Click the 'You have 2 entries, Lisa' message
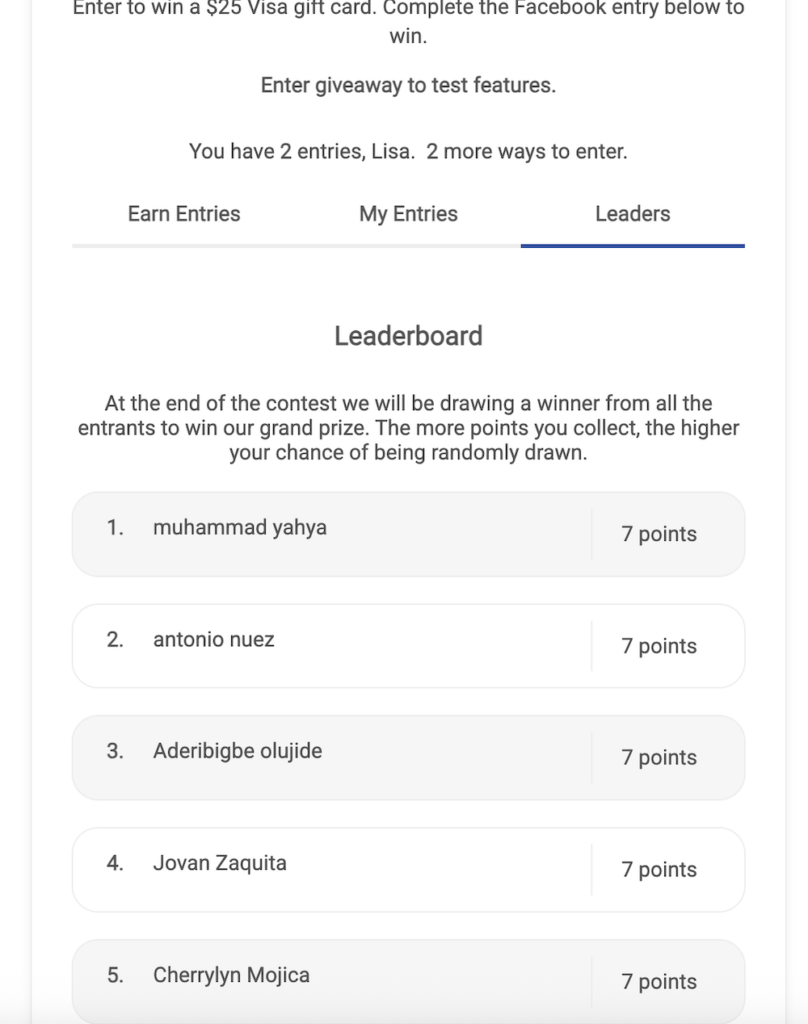The height and width of the screenshot is (1024, 808). (x=408, y=152)
